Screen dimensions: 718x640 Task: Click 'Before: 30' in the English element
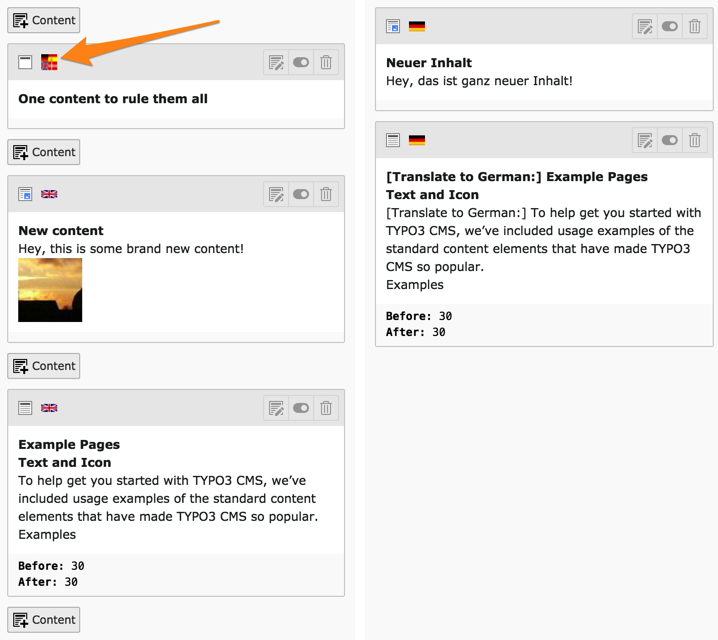(x=51, y=566)
